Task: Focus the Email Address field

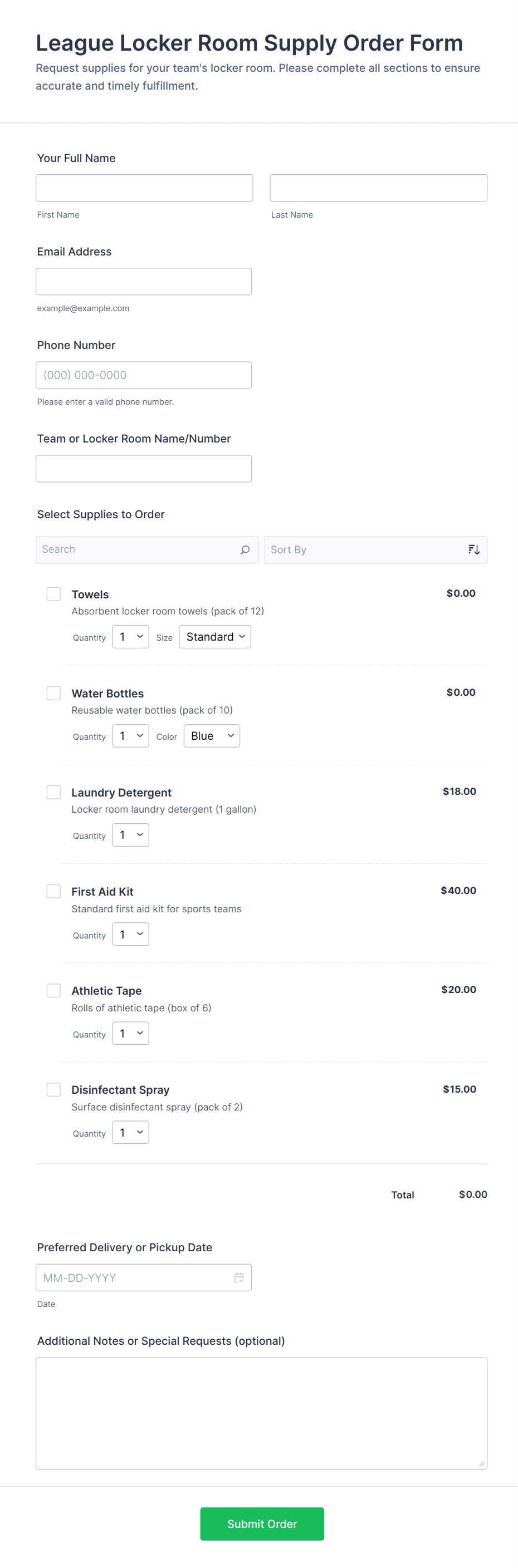Action: [144, 282]
